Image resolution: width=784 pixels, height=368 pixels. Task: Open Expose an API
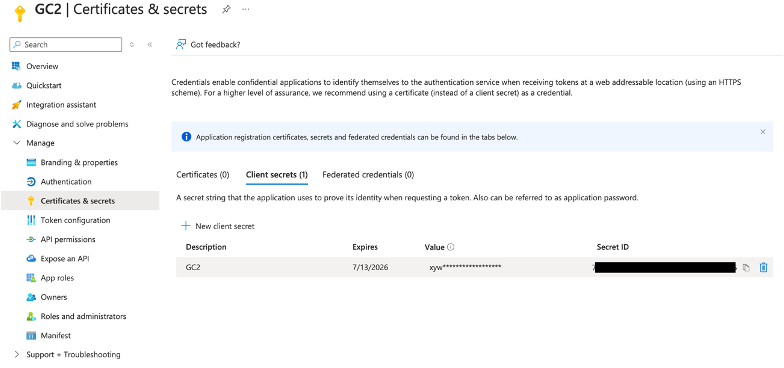click(x=65, y=258)
